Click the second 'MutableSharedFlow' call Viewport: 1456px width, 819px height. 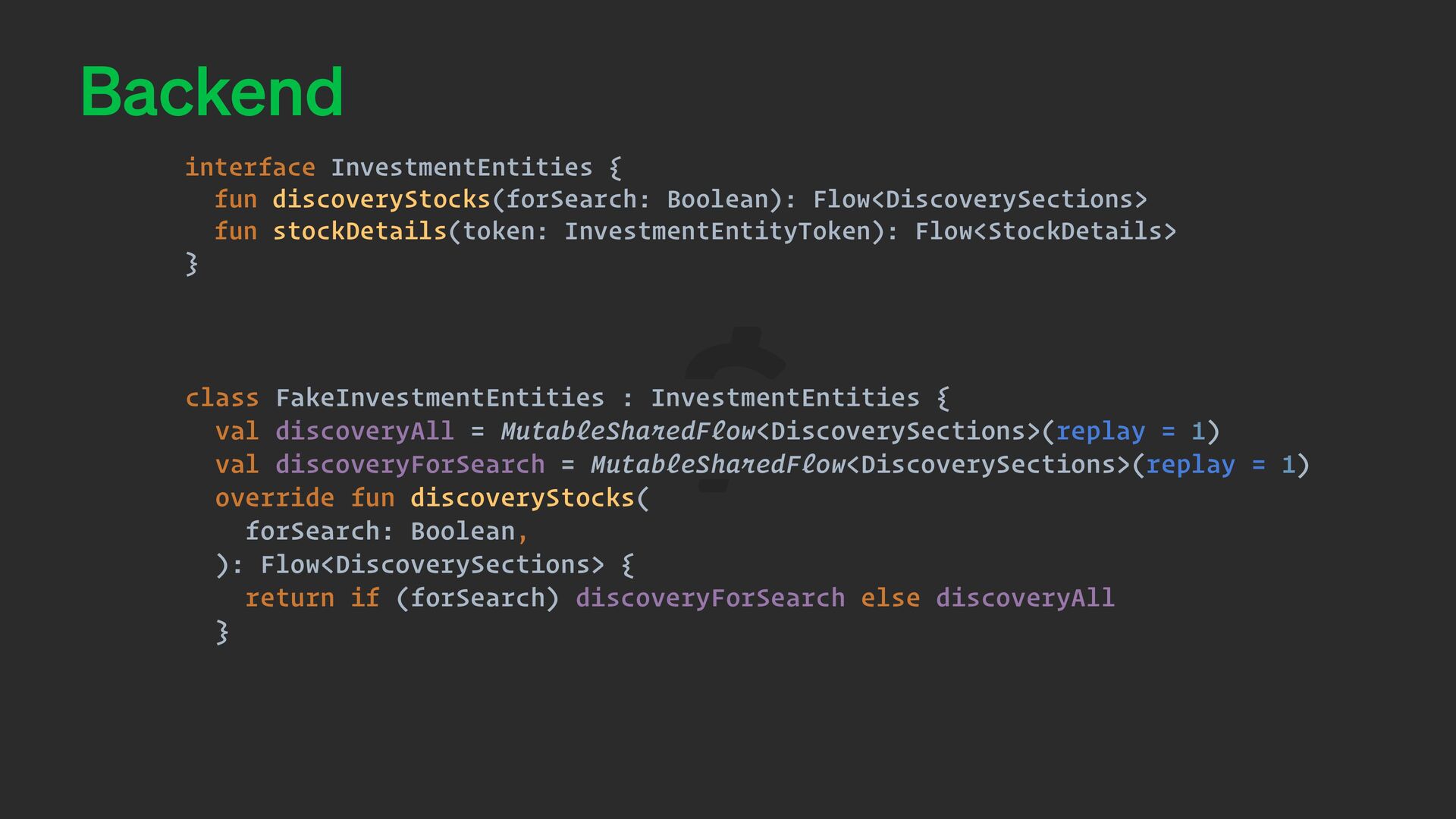tap(717, 465)
